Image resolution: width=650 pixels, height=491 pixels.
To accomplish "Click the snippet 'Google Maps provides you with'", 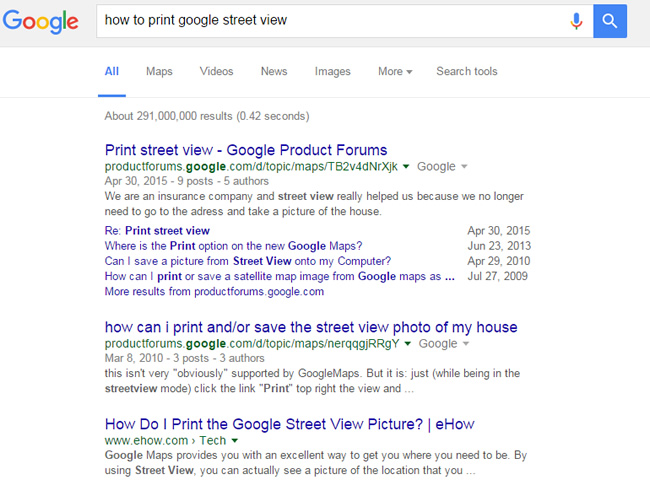I will click(x=315, y=463).
